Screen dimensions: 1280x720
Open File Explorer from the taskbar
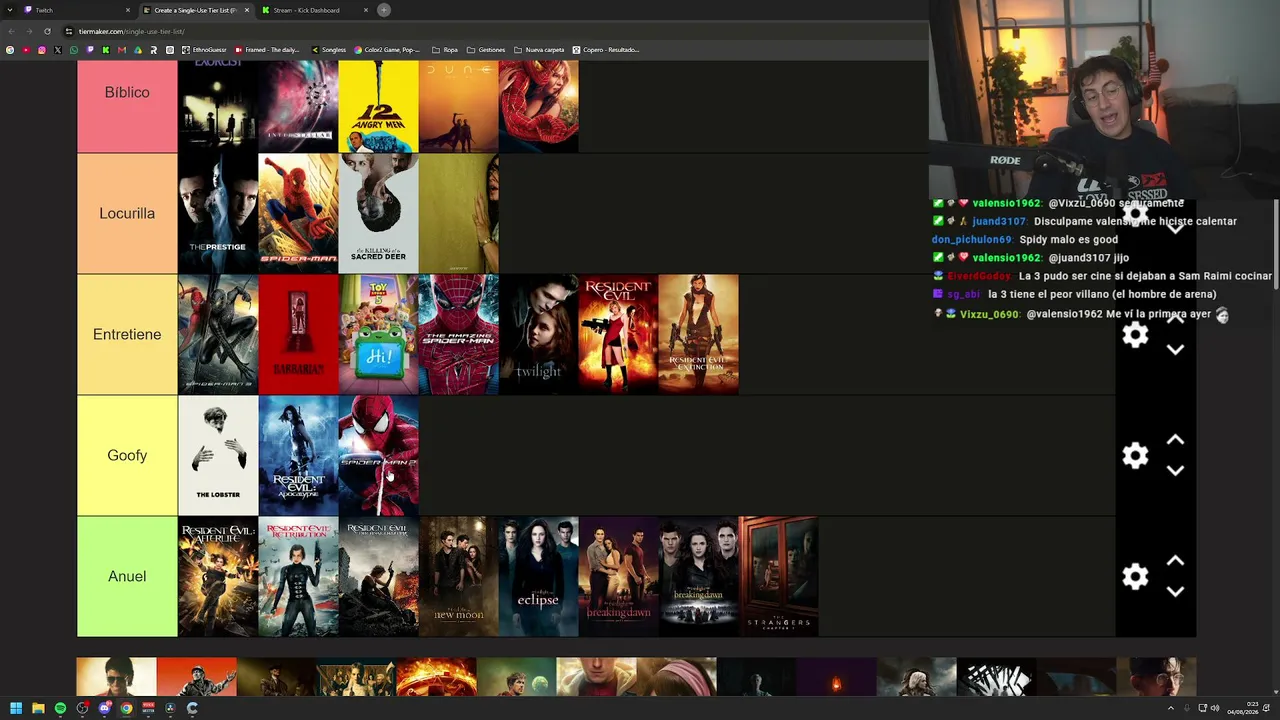pos(38,708)
